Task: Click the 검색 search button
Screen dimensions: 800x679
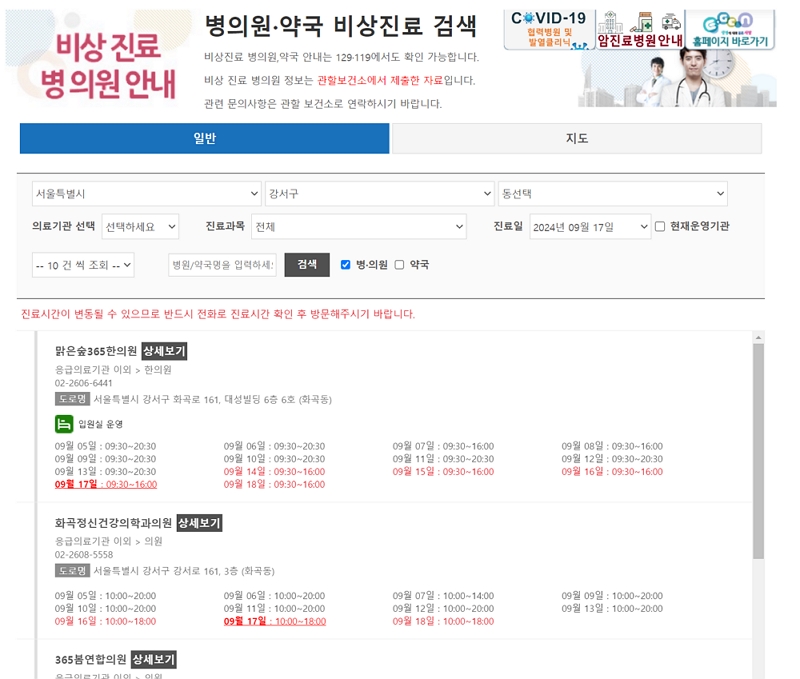Action: tap(307, 265)
